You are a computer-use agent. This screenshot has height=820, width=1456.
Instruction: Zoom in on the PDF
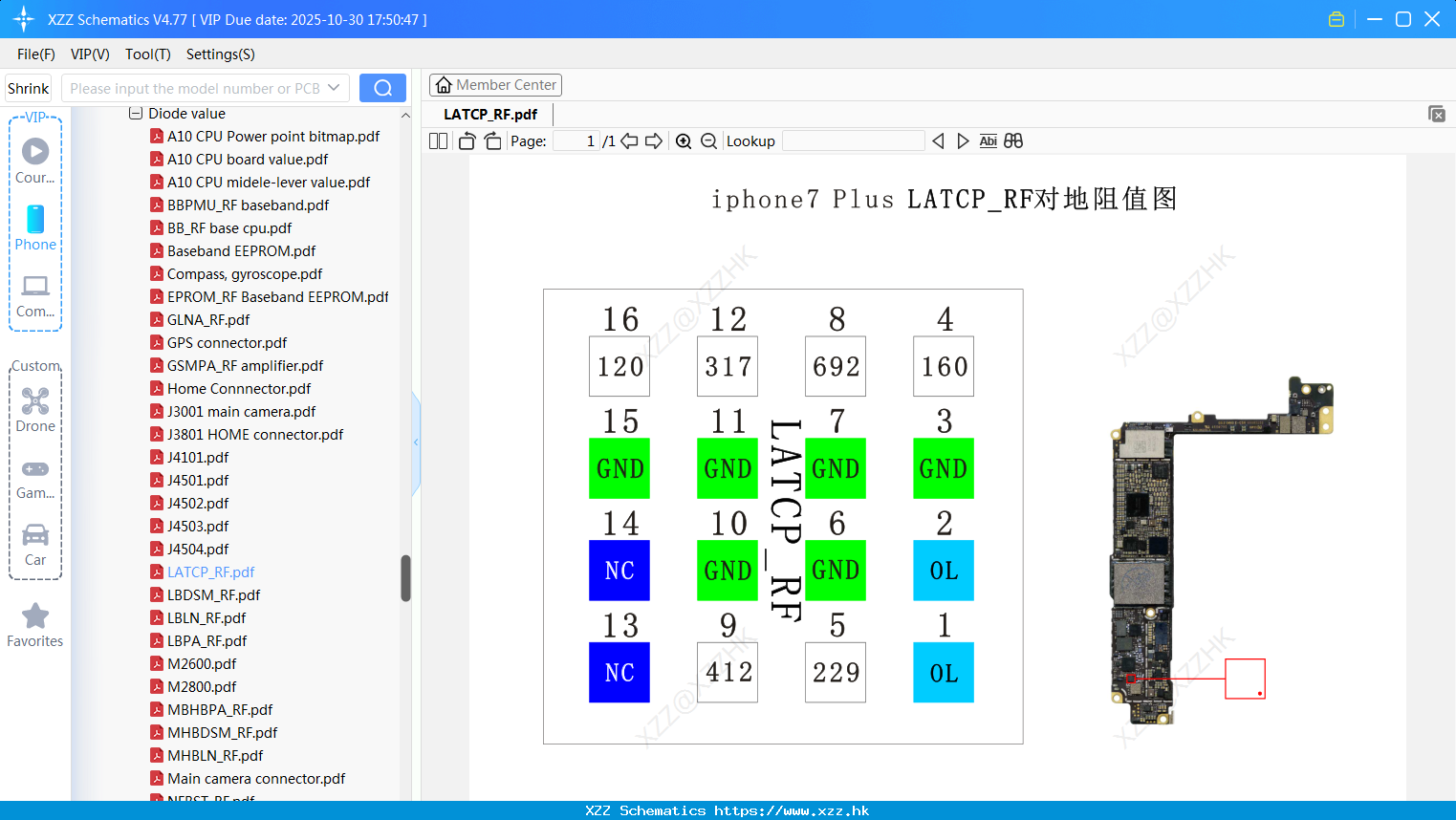pyautogui.click(x=684, y=140)
